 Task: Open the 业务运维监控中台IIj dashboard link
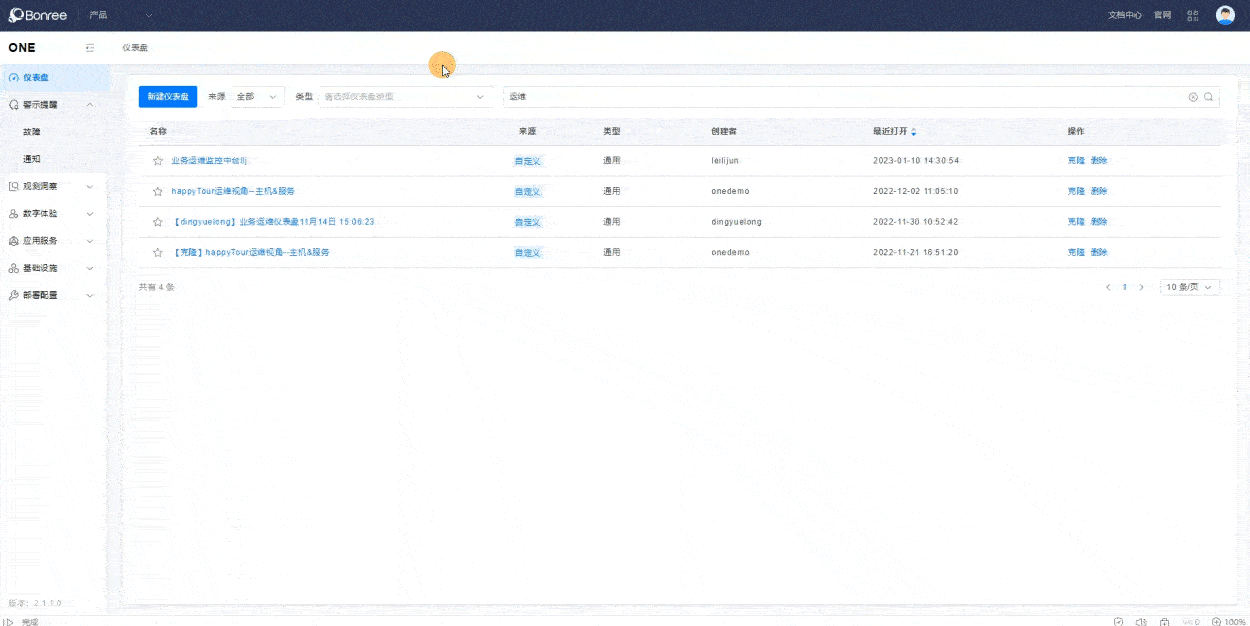209,161
